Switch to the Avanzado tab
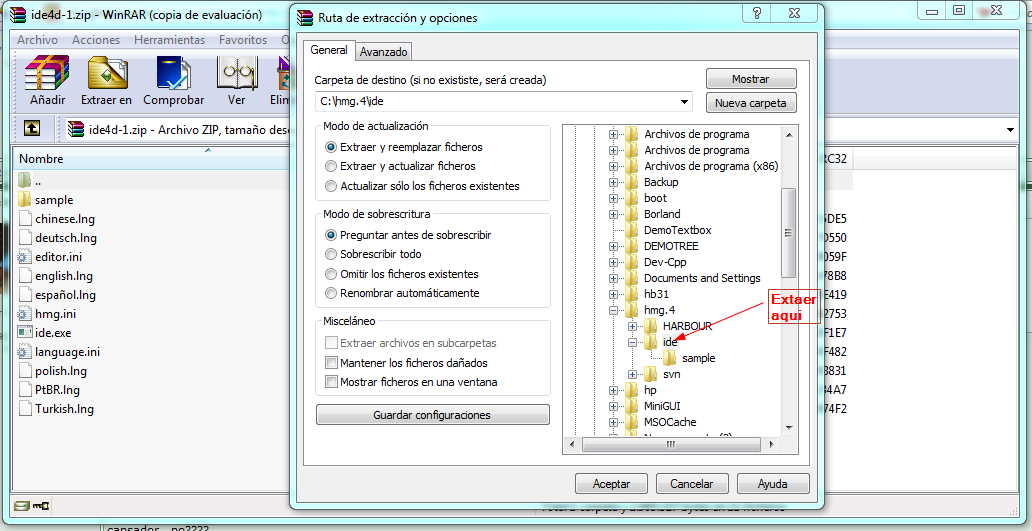 pyautogui.click(x=384, y=52)
